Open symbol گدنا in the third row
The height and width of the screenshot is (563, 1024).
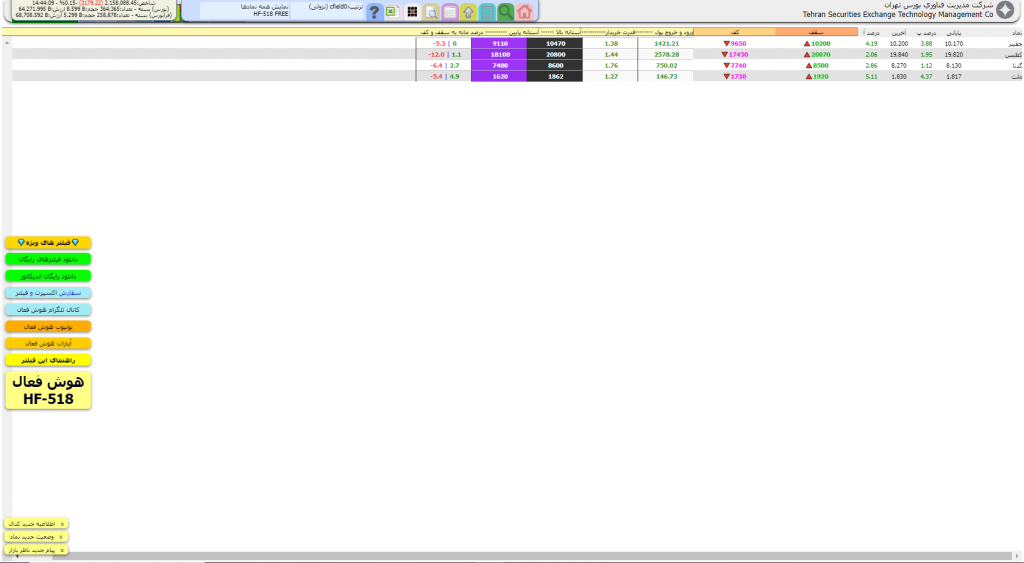point(1017,66)
